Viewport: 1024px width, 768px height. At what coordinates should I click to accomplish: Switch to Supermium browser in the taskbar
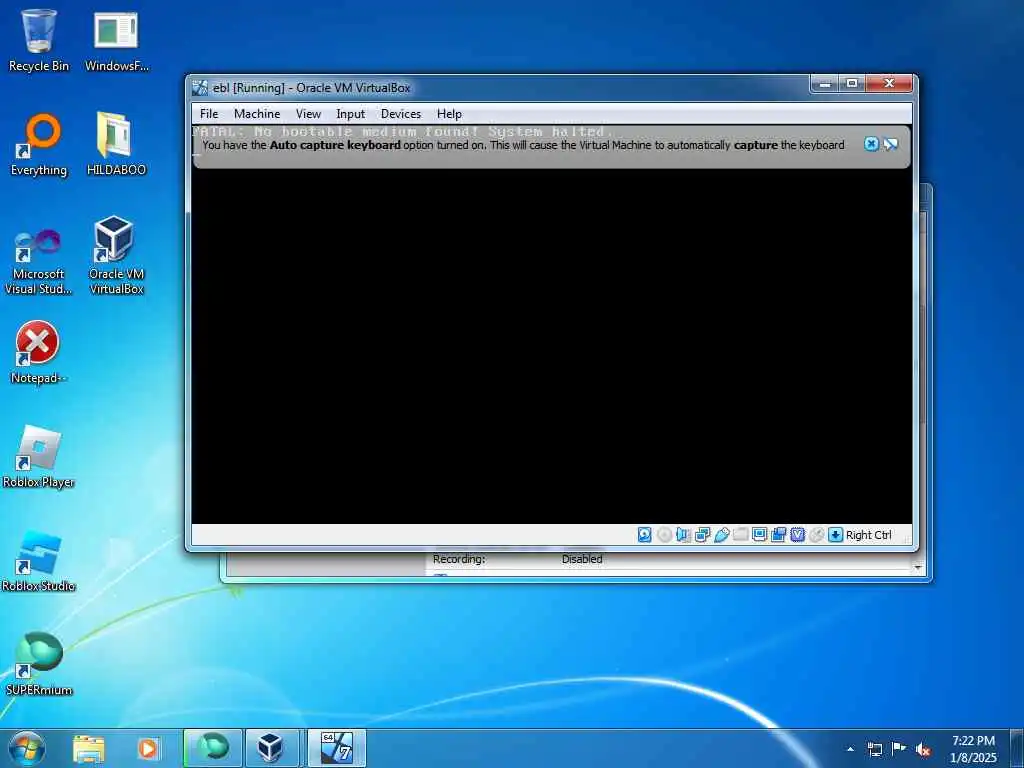click(213, 748)
